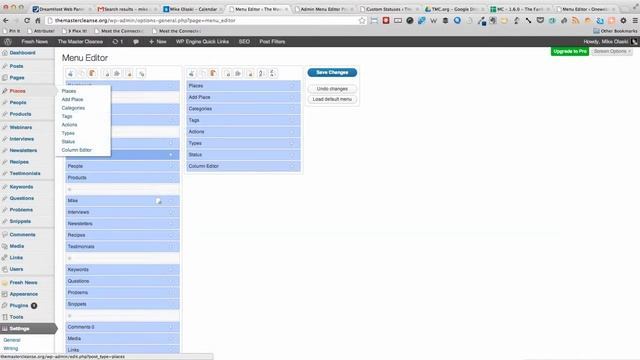This screenshot has height=360, width=640.
Task: Expand People row in menu editor list
Action: [x=171, y=167]
